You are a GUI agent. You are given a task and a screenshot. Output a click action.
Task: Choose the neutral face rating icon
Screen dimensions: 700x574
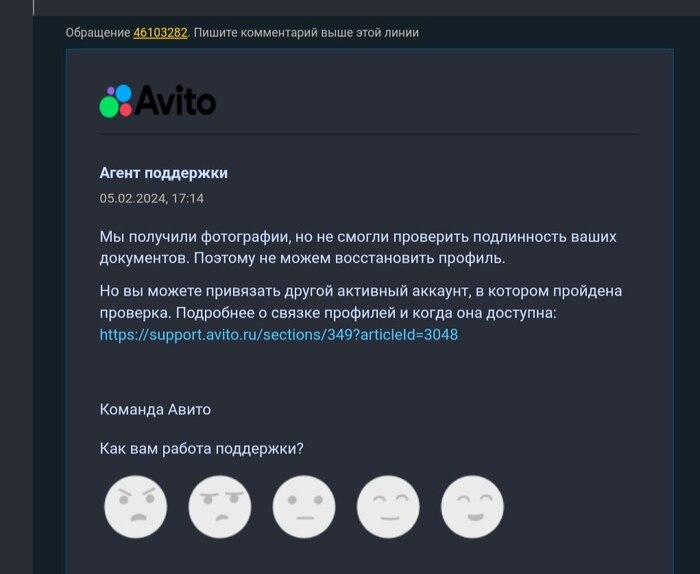[x=304, y=507]
